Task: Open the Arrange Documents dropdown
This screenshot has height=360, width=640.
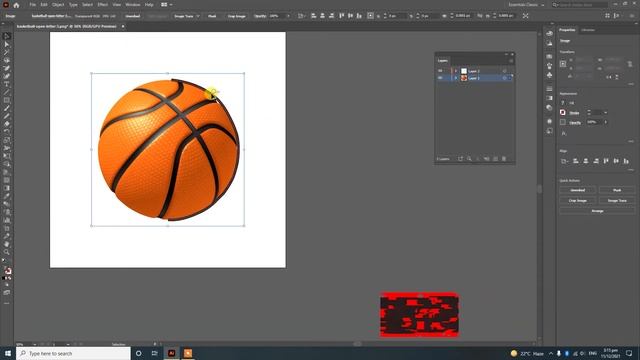Action: tap(166, 5)
